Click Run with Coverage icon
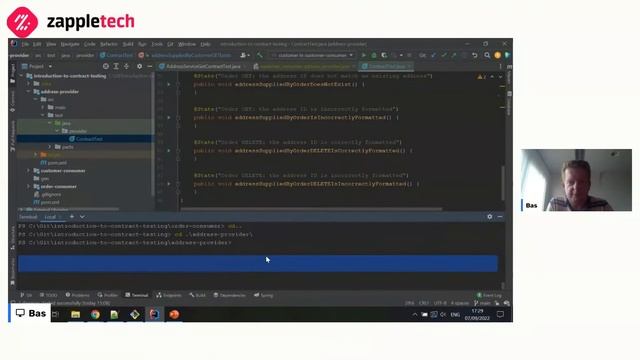Image resolution: width=640 pixels, height=360 pixels. click(x=384, y=55)
